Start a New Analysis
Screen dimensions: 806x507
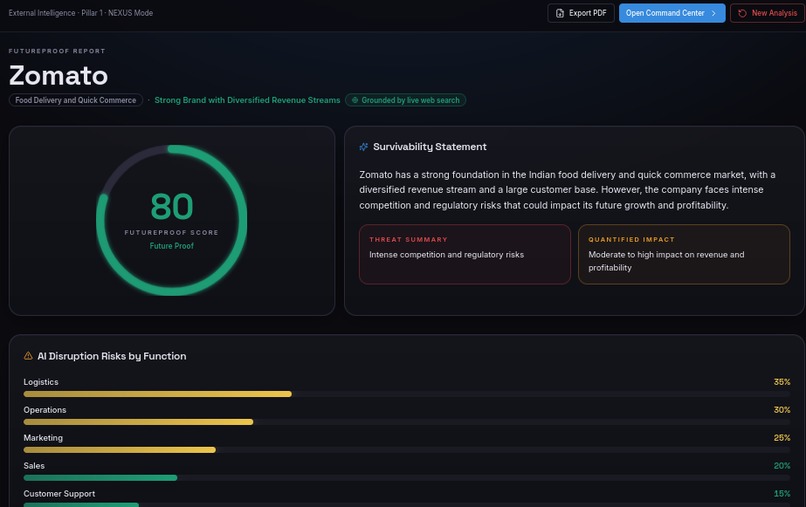(x=767, y=13)
